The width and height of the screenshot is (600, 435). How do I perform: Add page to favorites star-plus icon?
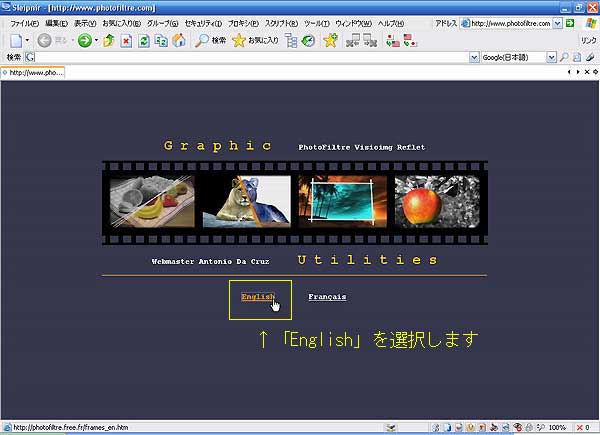click(331, 40)
